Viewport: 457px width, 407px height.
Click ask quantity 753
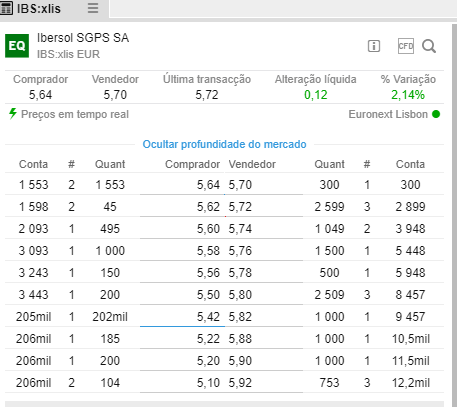point(329,383)
